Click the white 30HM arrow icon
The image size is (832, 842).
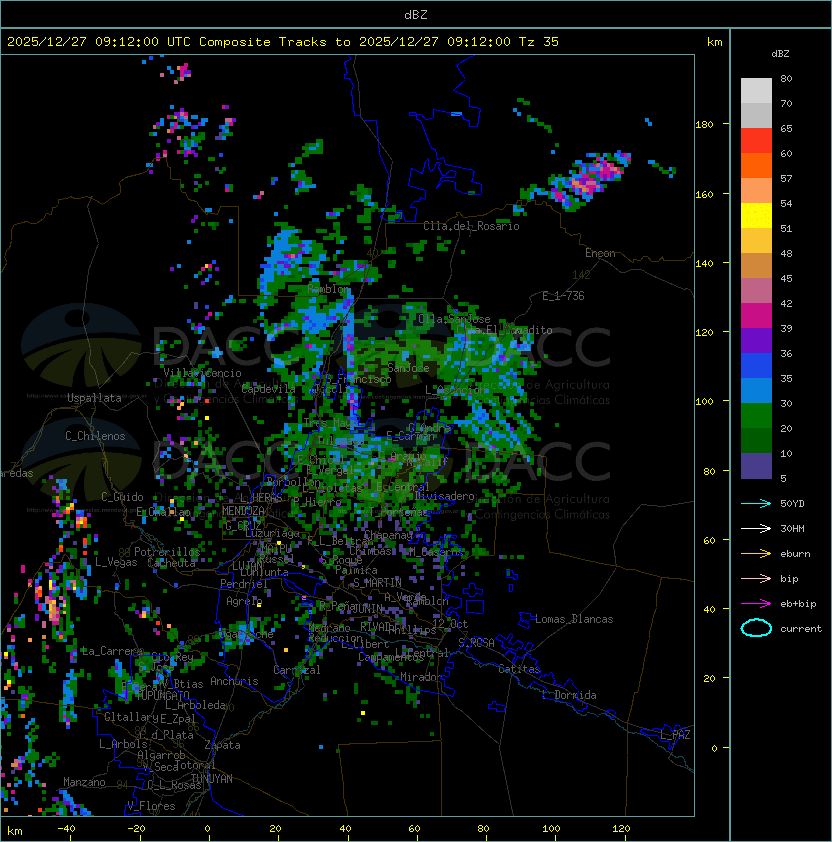tap(756, 528)
